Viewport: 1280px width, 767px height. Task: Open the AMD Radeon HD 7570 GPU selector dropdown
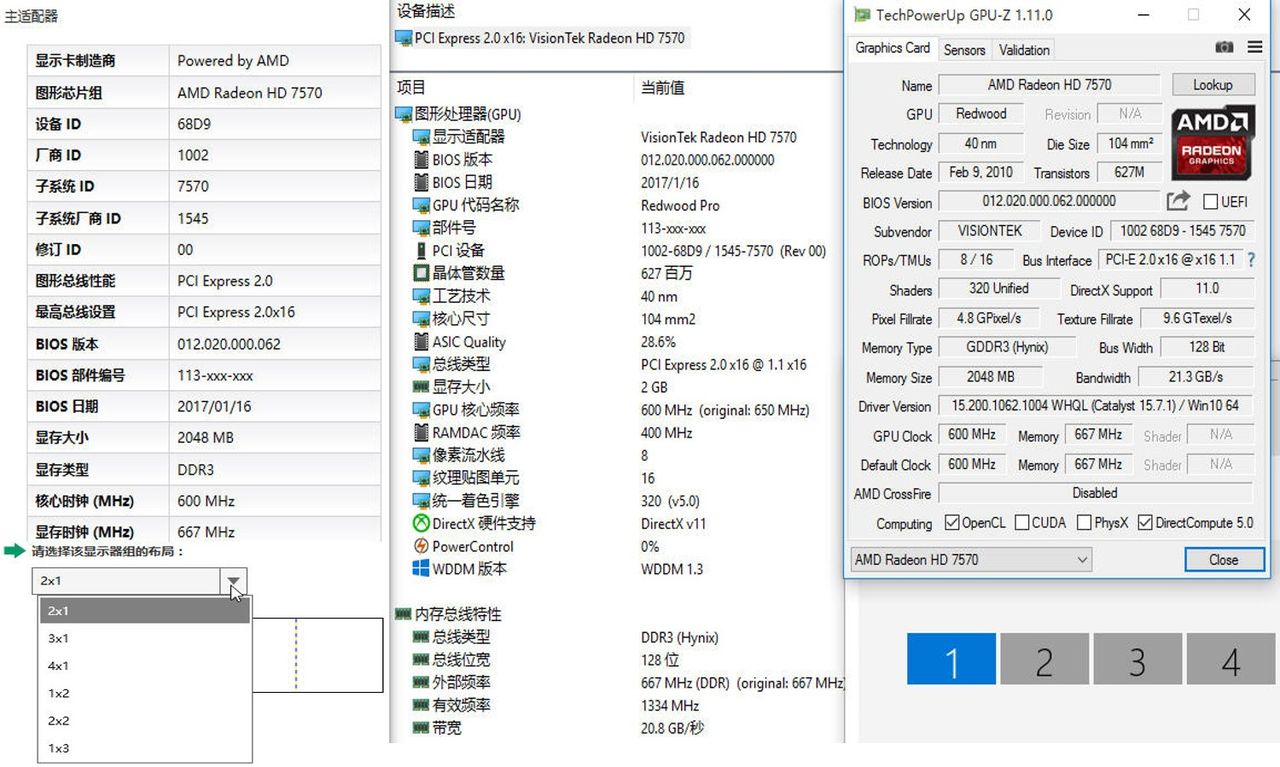point(970,560)
